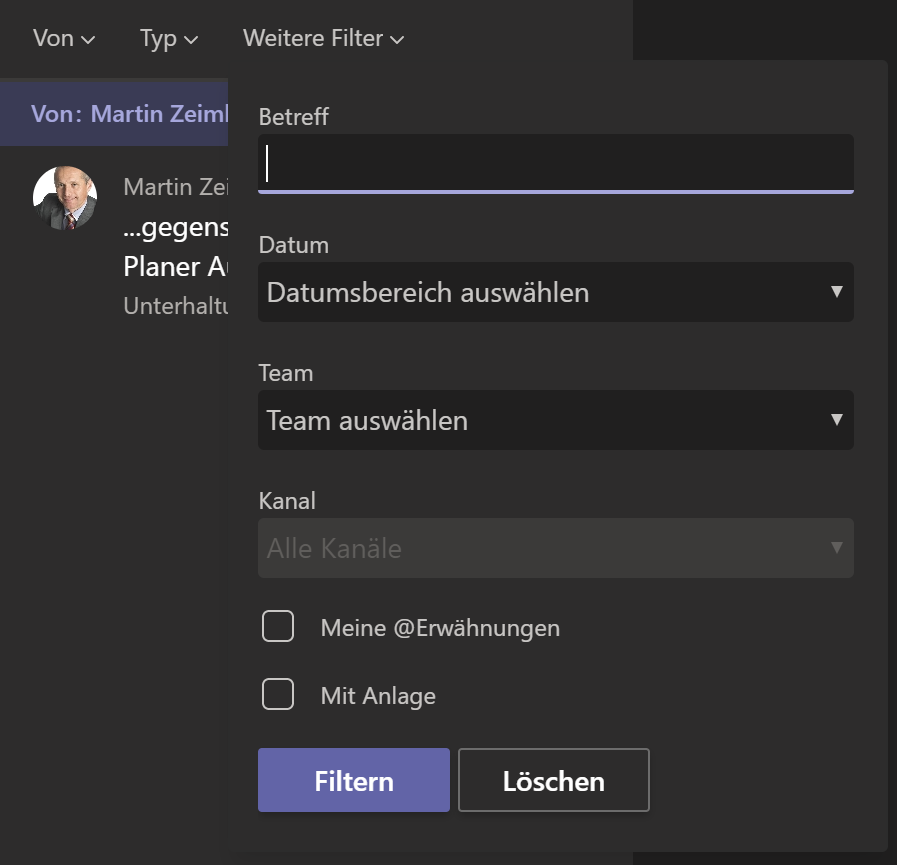
Task: Open the Typ filter dropdown
Action: (x=168, y=39)
